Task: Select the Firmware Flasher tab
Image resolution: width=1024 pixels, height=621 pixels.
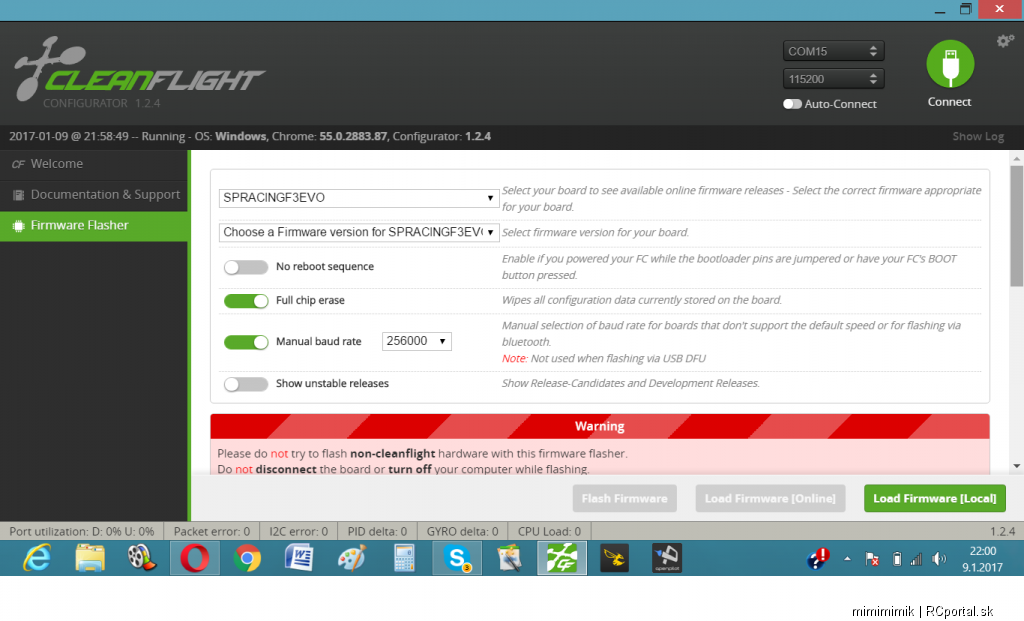Action: [94, 225]
